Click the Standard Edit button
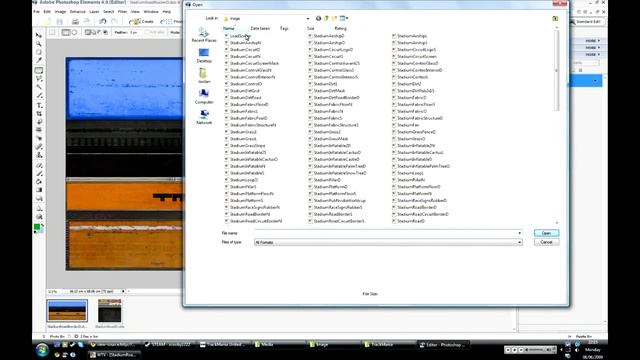 coord(587,21)
